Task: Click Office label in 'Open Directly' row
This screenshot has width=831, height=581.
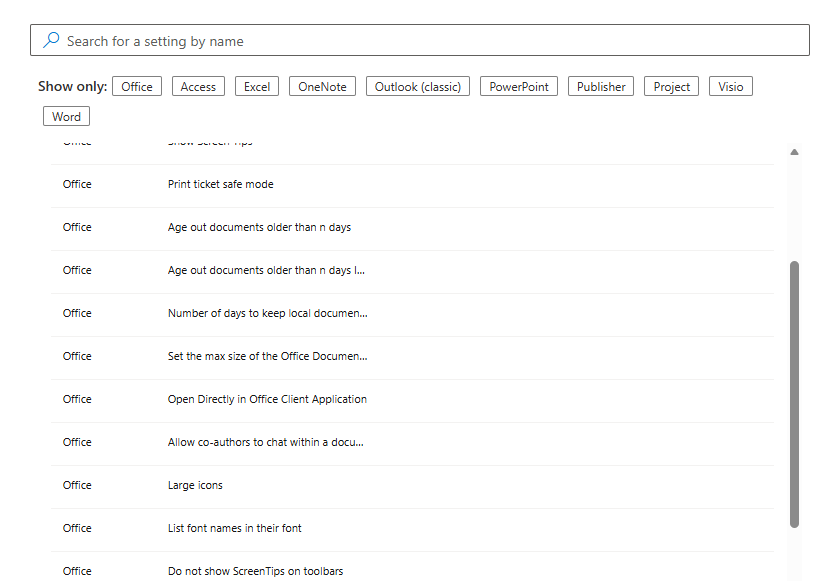Action: [77, 399]
